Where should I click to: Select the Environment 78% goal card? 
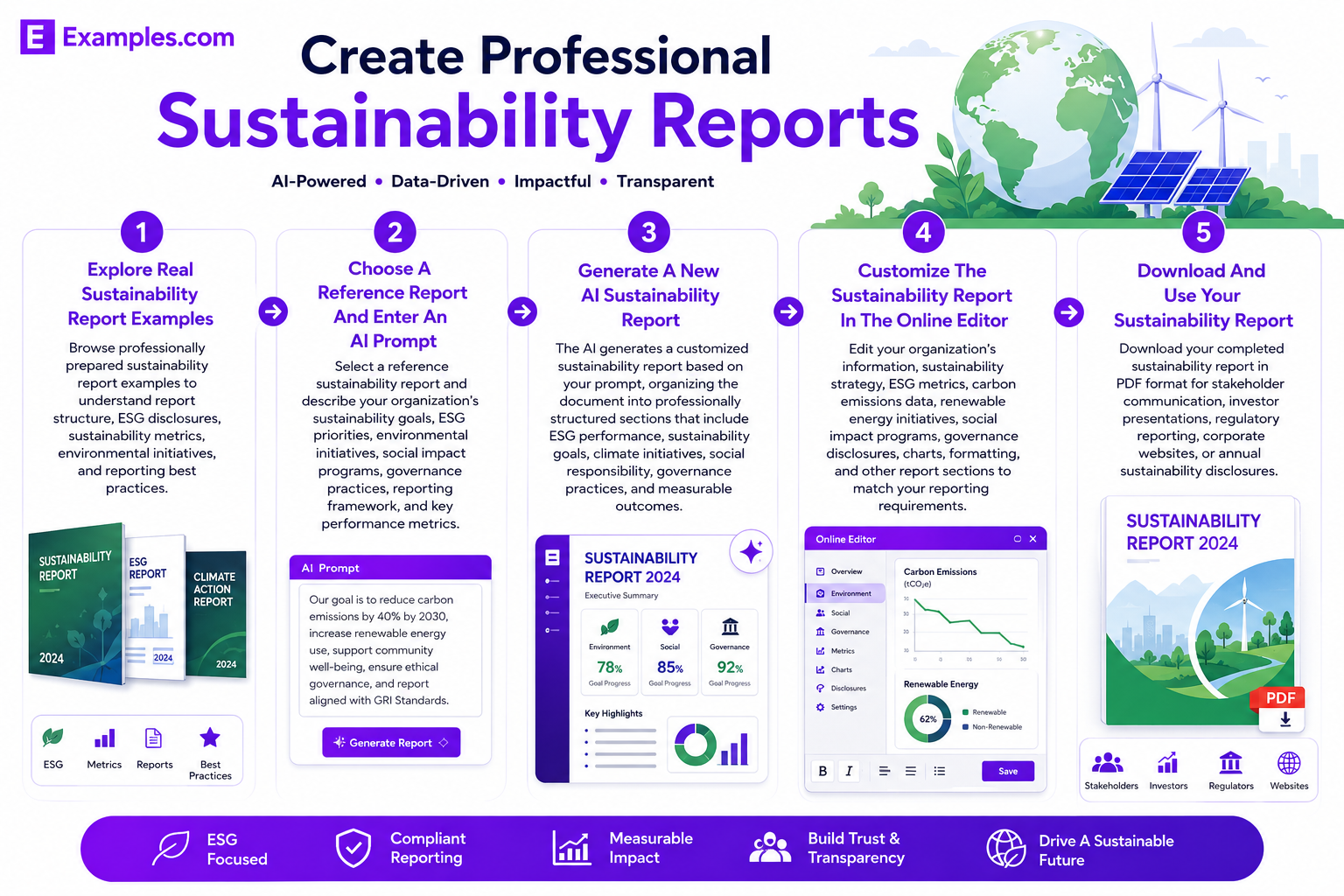(x=610, y=652)
